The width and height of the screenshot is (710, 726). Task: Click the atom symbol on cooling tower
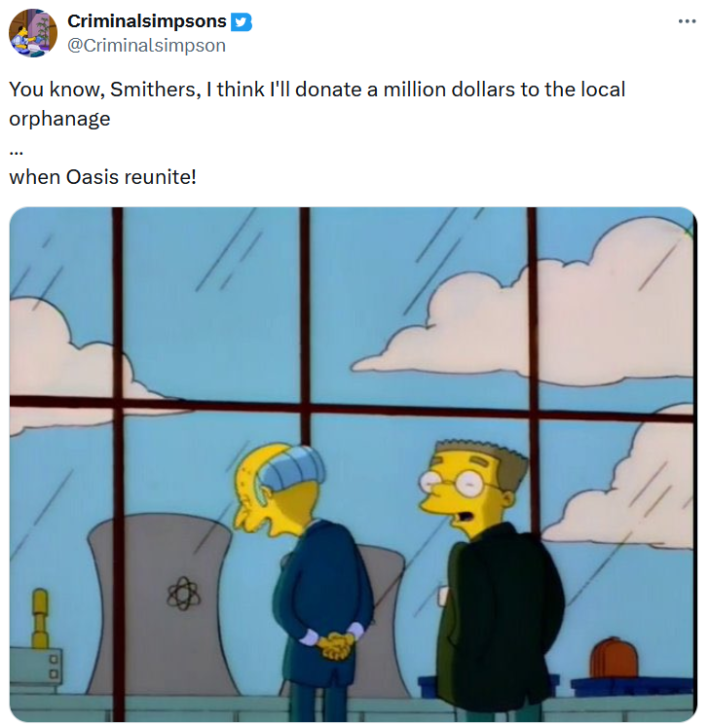[x=184, y=593]
